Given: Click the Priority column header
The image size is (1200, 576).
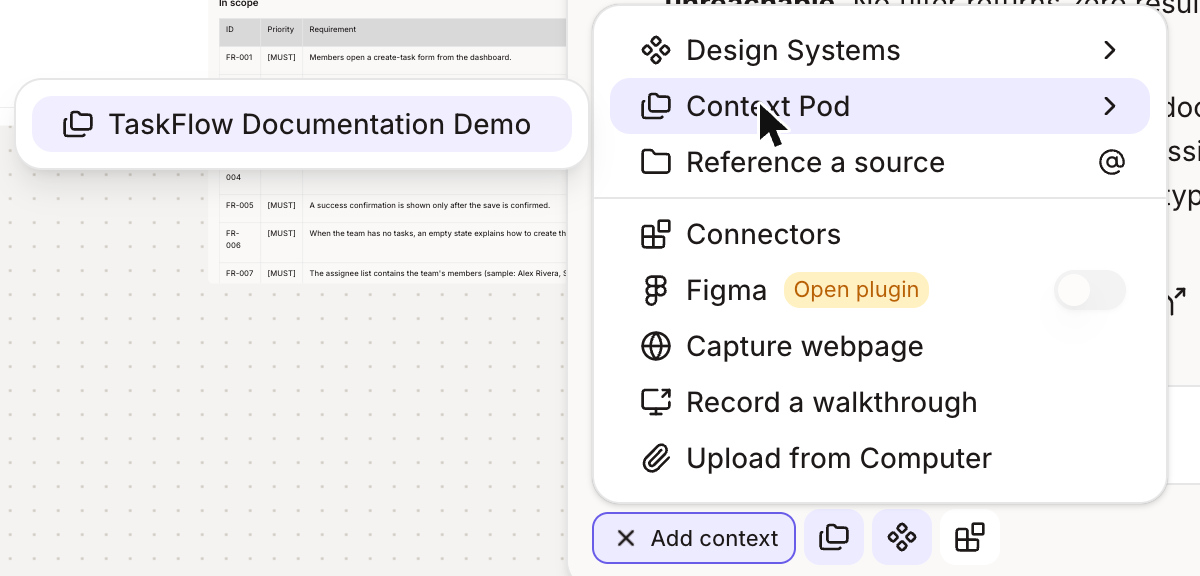Looking at the screenshot, I should (x=281, y=30).
